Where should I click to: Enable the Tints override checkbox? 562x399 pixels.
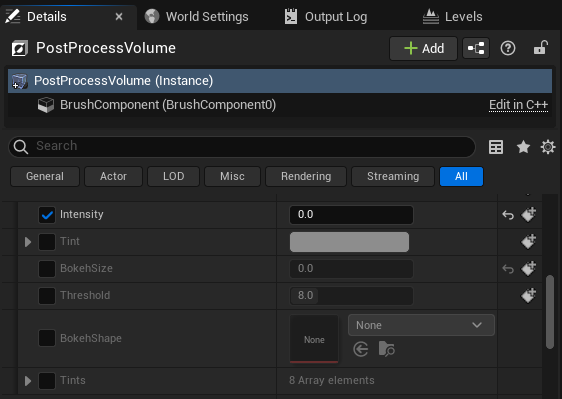pos(47,380)
